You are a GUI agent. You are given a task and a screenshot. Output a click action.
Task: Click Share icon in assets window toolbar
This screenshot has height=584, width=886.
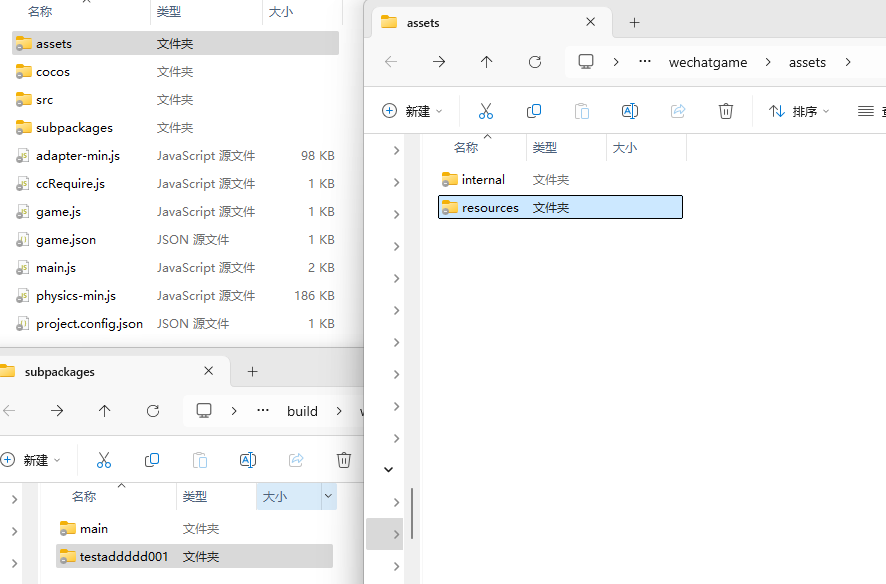(x=678, y=111)
